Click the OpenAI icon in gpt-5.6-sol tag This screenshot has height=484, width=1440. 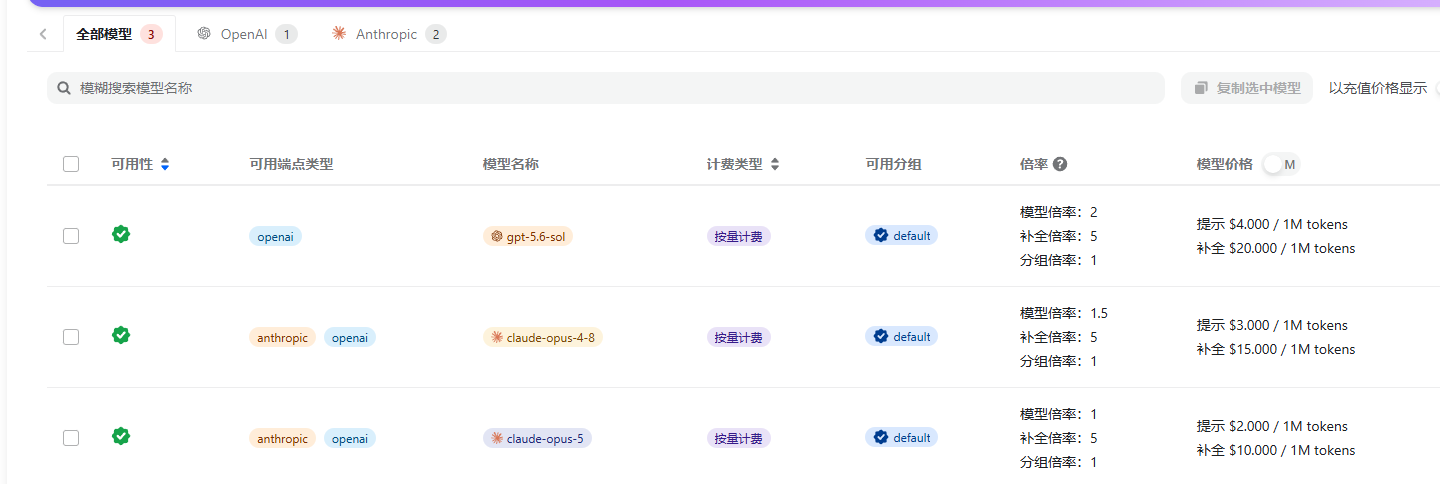click(497, 237)
